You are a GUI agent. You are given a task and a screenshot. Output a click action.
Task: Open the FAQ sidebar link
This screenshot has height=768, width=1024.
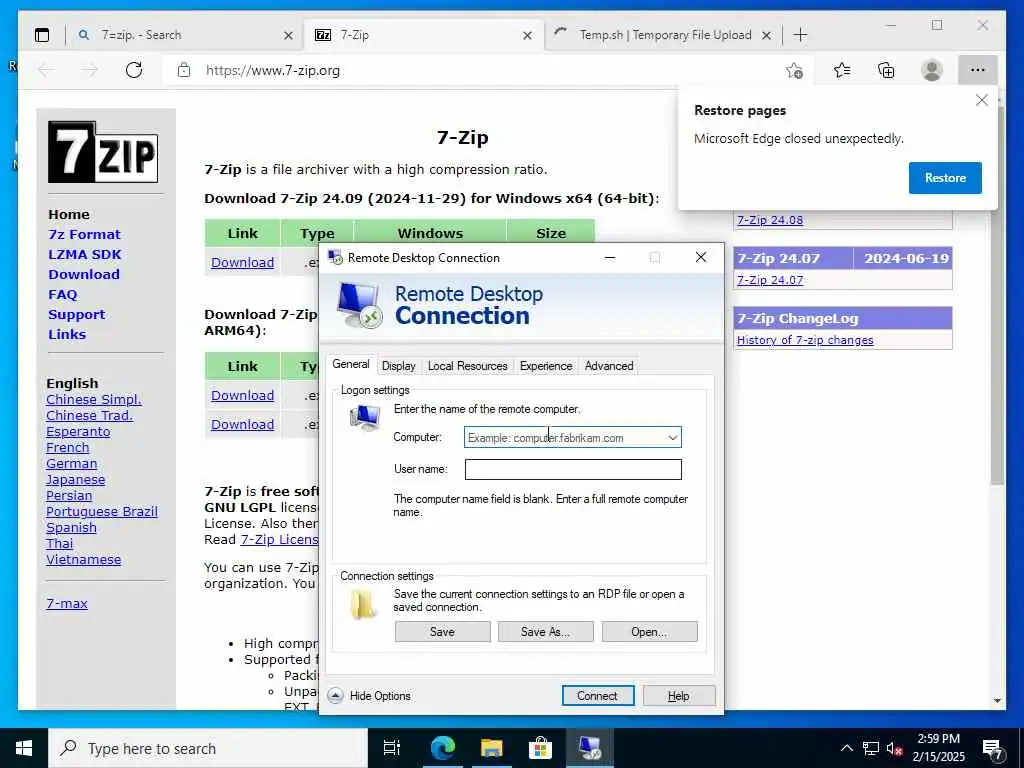63,295
